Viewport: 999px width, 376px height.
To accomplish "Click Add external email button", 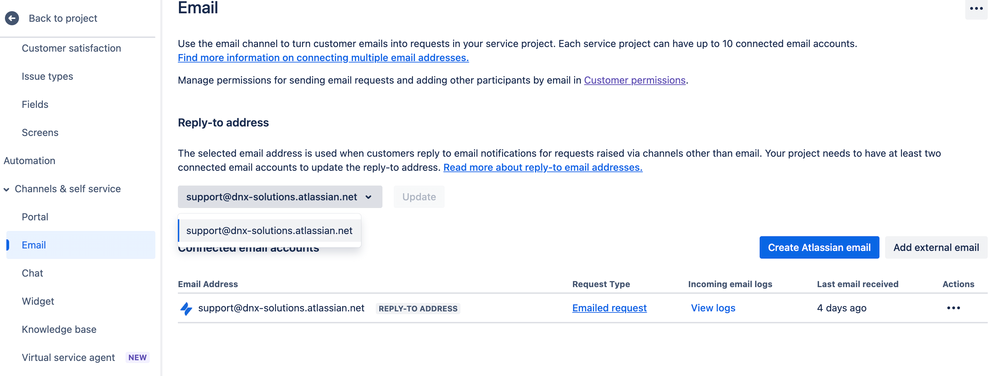I will pos(936,247).
